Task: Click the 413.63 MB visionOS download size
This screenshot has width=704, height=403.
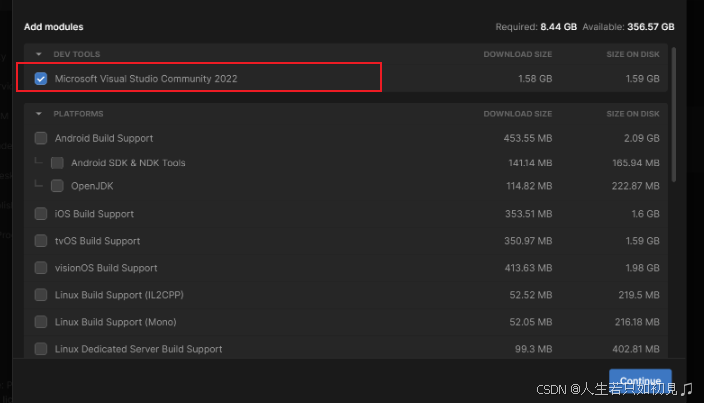Action: [528, 268]
